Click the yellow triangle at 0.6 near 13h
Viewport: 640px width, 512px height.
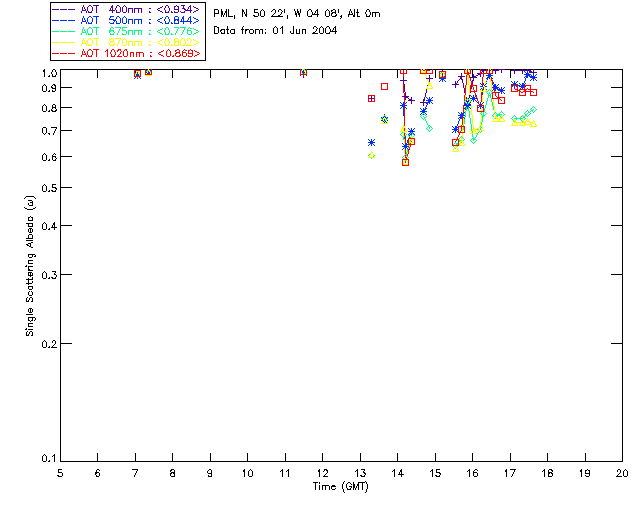pos(371,155)
